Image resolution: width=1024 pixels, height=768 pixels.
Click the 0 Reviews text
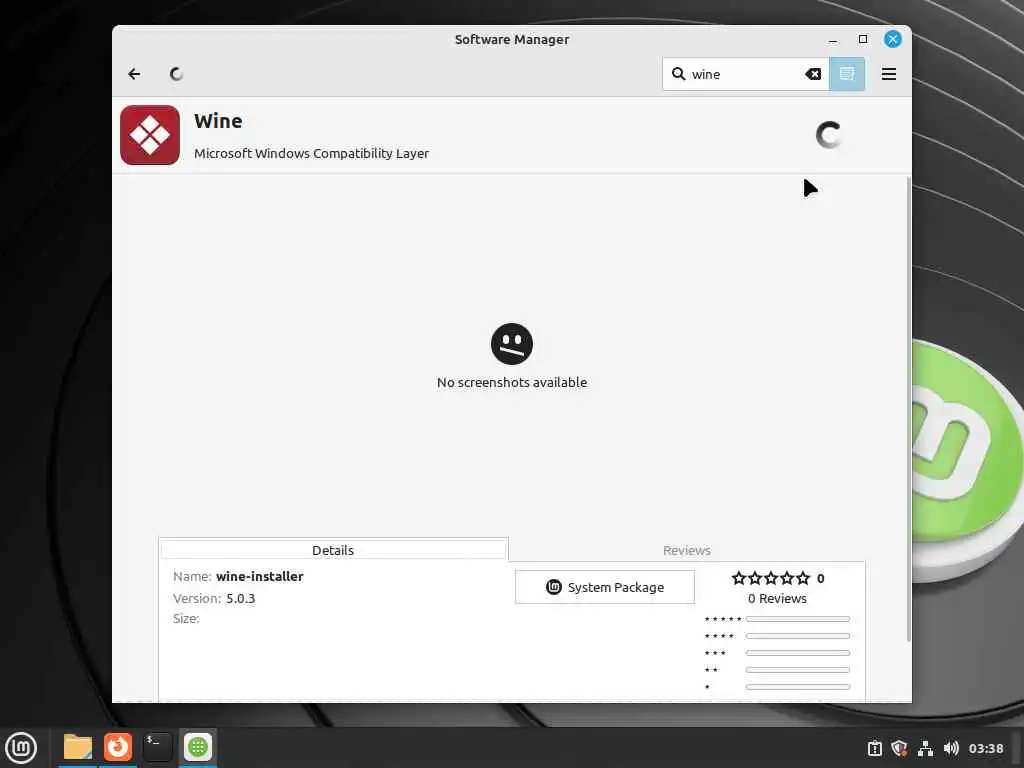777,598
